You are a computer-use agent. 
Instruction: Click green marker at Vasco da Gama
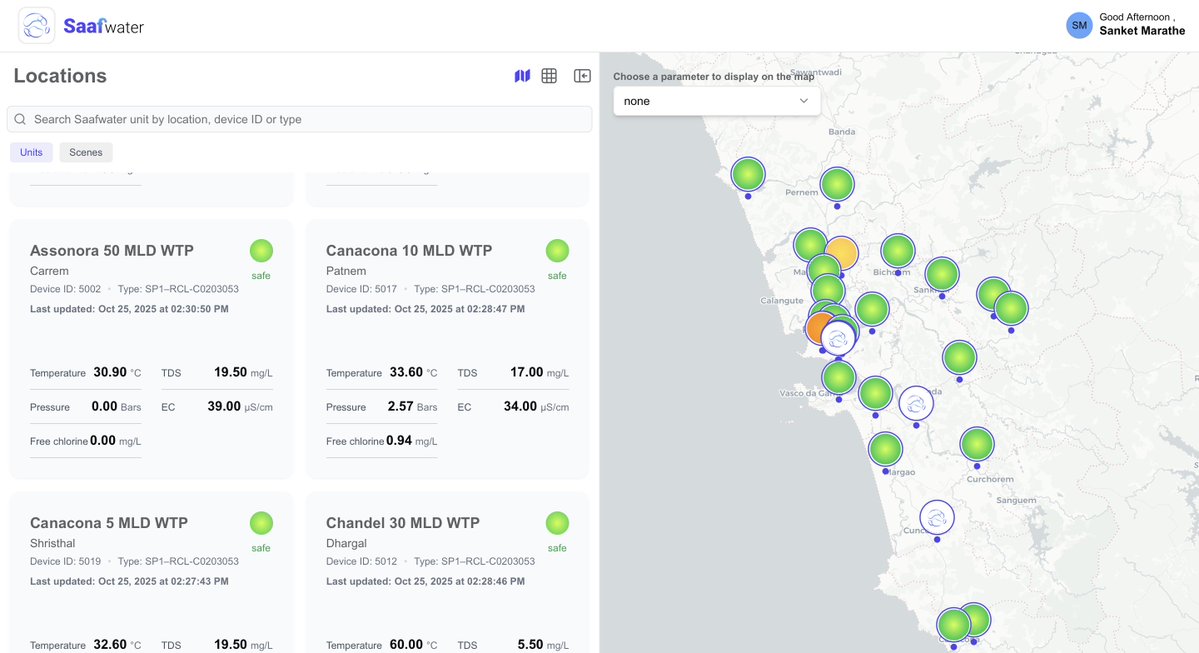(x=839, y=378)
